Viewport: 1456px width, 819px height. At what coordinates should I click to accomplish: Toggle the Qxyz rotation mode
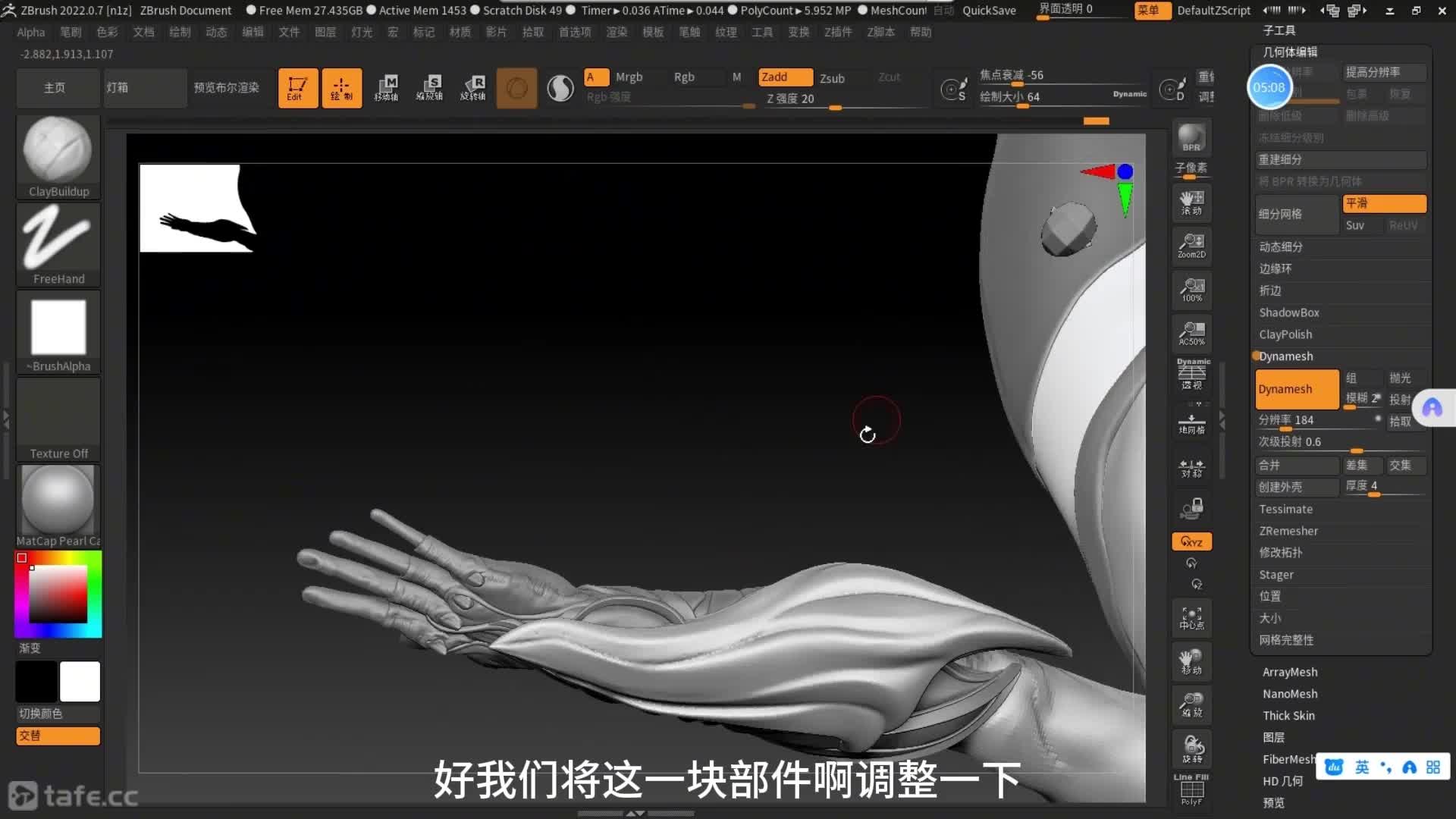pos(1191,541)
